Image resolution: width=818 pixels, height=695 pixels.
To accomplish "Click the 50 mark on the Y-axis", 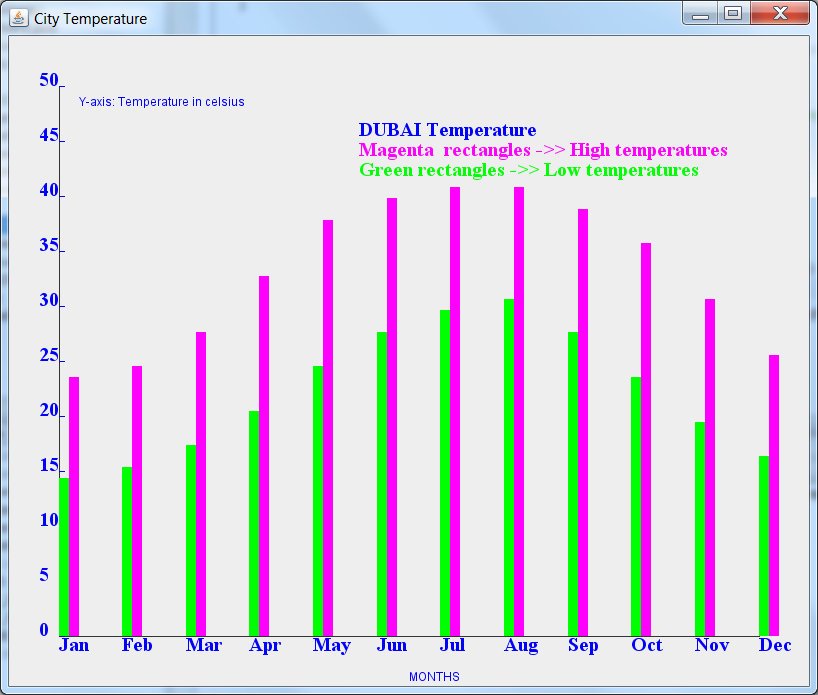I will pyautogui.click(x=50, y=80).
